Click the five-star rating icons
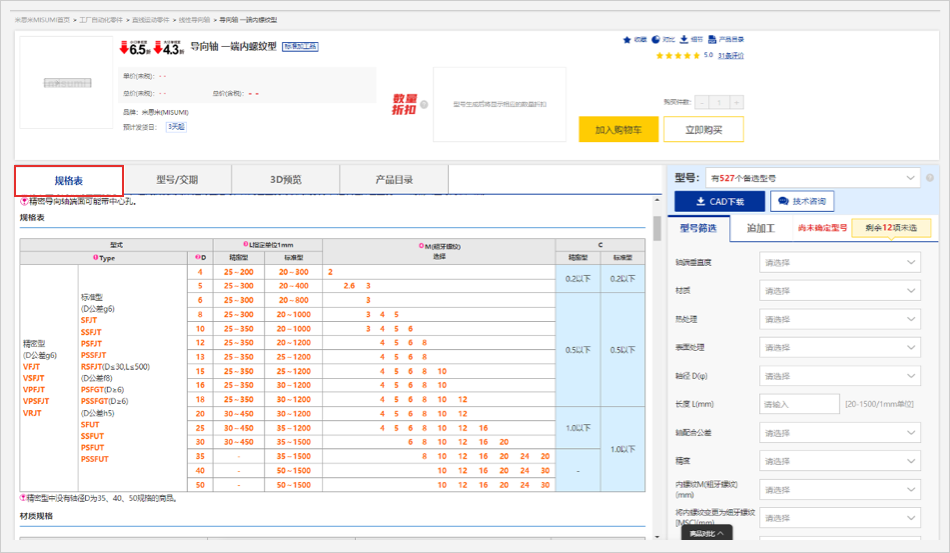 click(677, 56)
